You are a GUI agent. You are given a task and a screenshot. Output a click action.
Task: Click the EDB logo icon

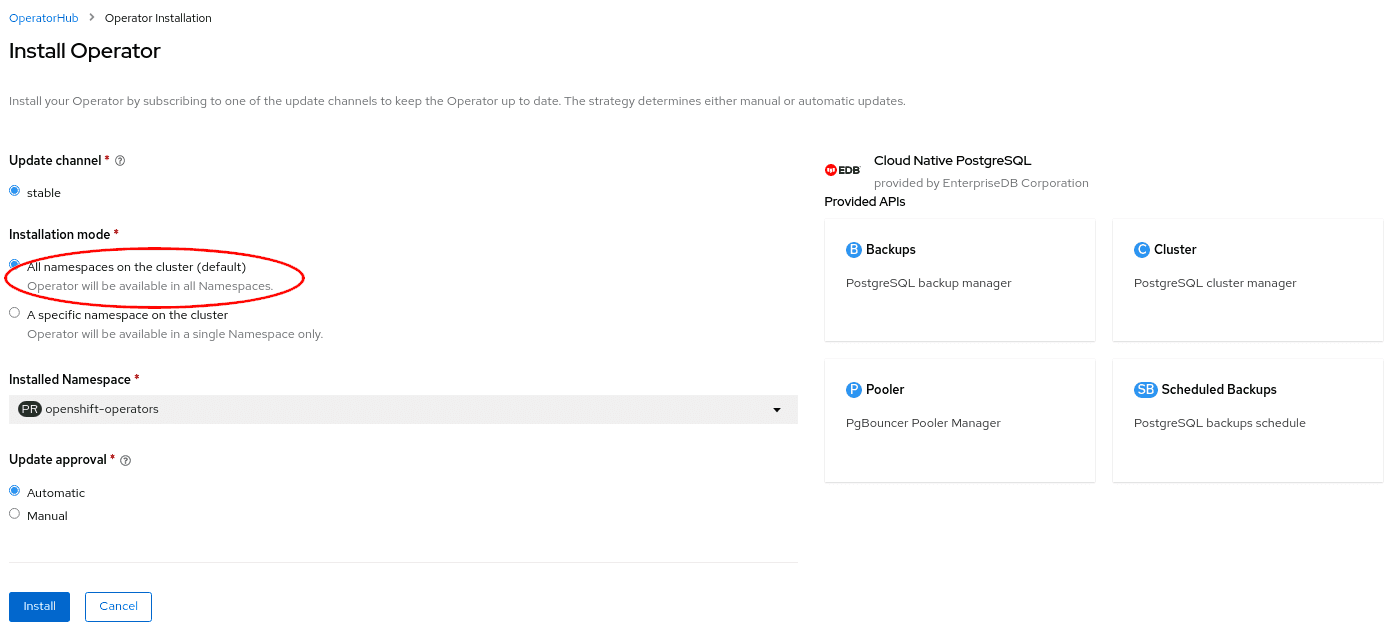(x=841, y=169)
